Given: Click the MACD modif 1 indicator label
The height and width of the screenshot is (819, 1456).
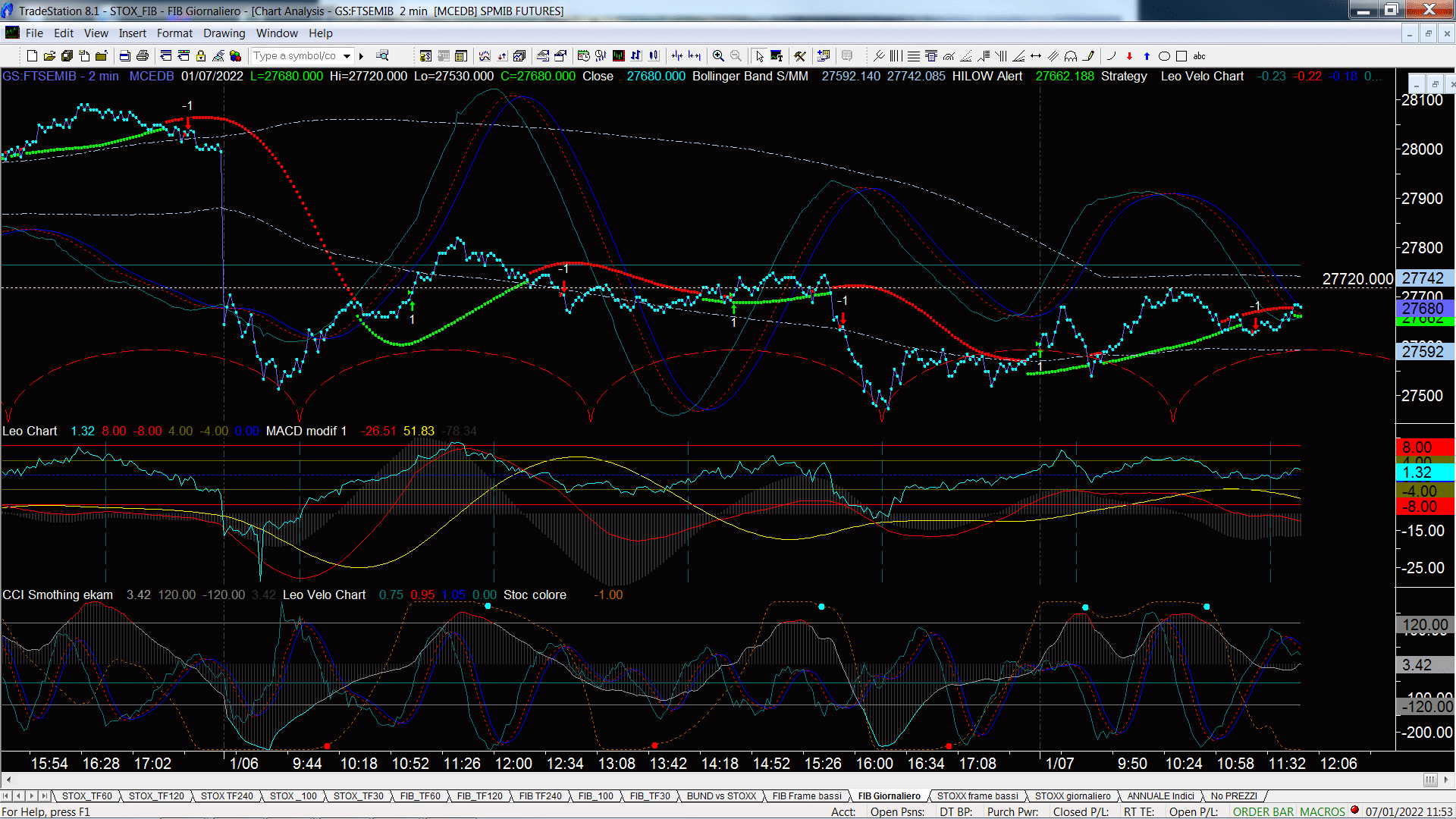Looking at the screenshot, I should coord(306,431).
